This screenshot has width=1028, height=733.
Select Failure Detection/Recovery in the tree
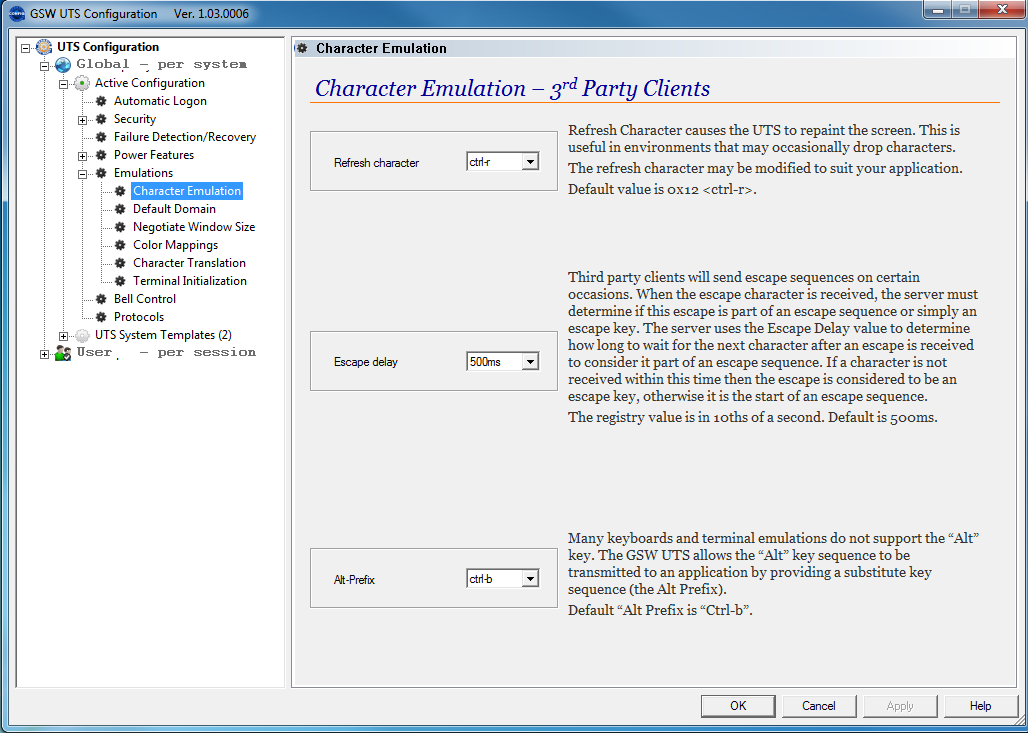point(184,137)
